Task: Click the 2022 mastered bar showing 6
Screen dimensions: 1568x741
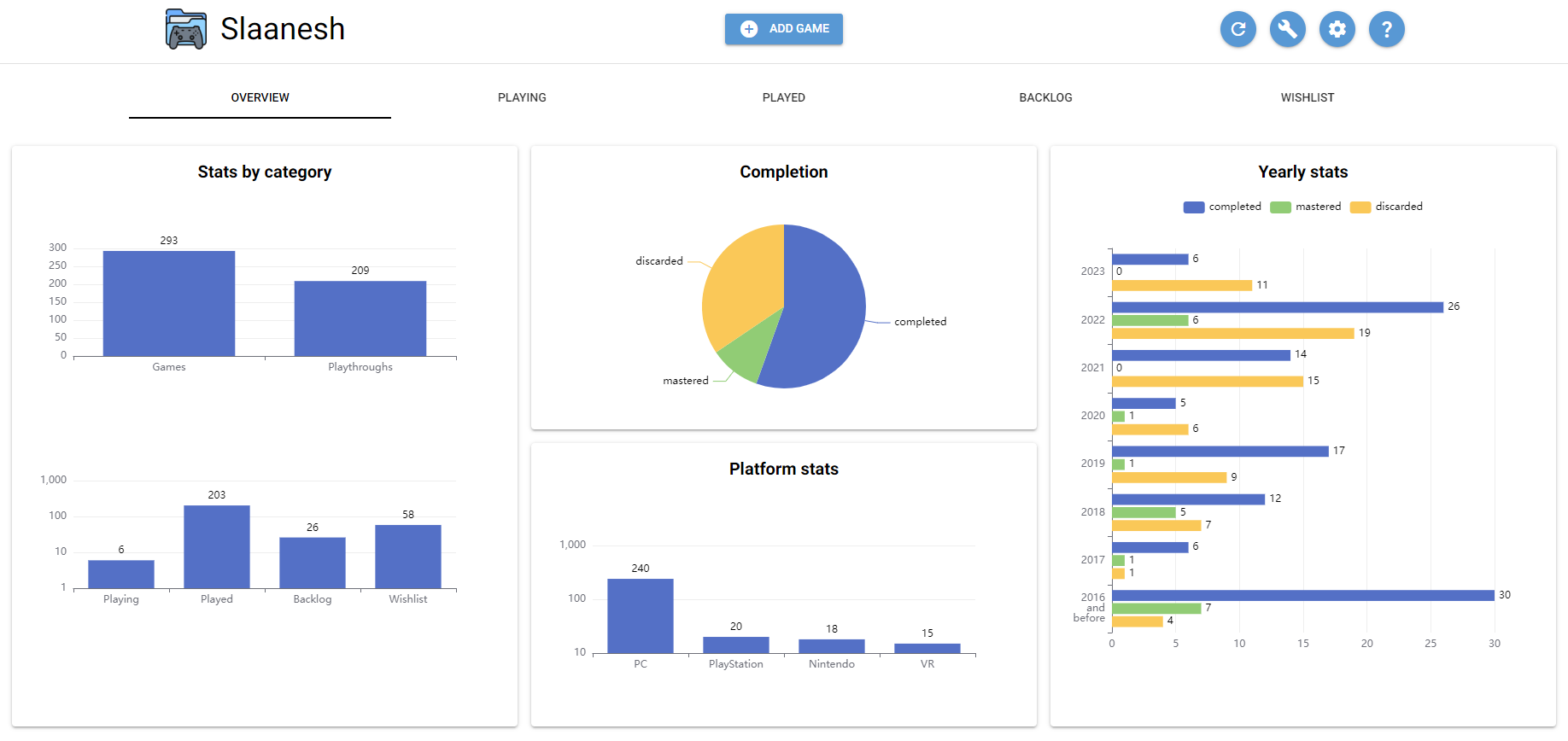Action: tap(1150, 320)
